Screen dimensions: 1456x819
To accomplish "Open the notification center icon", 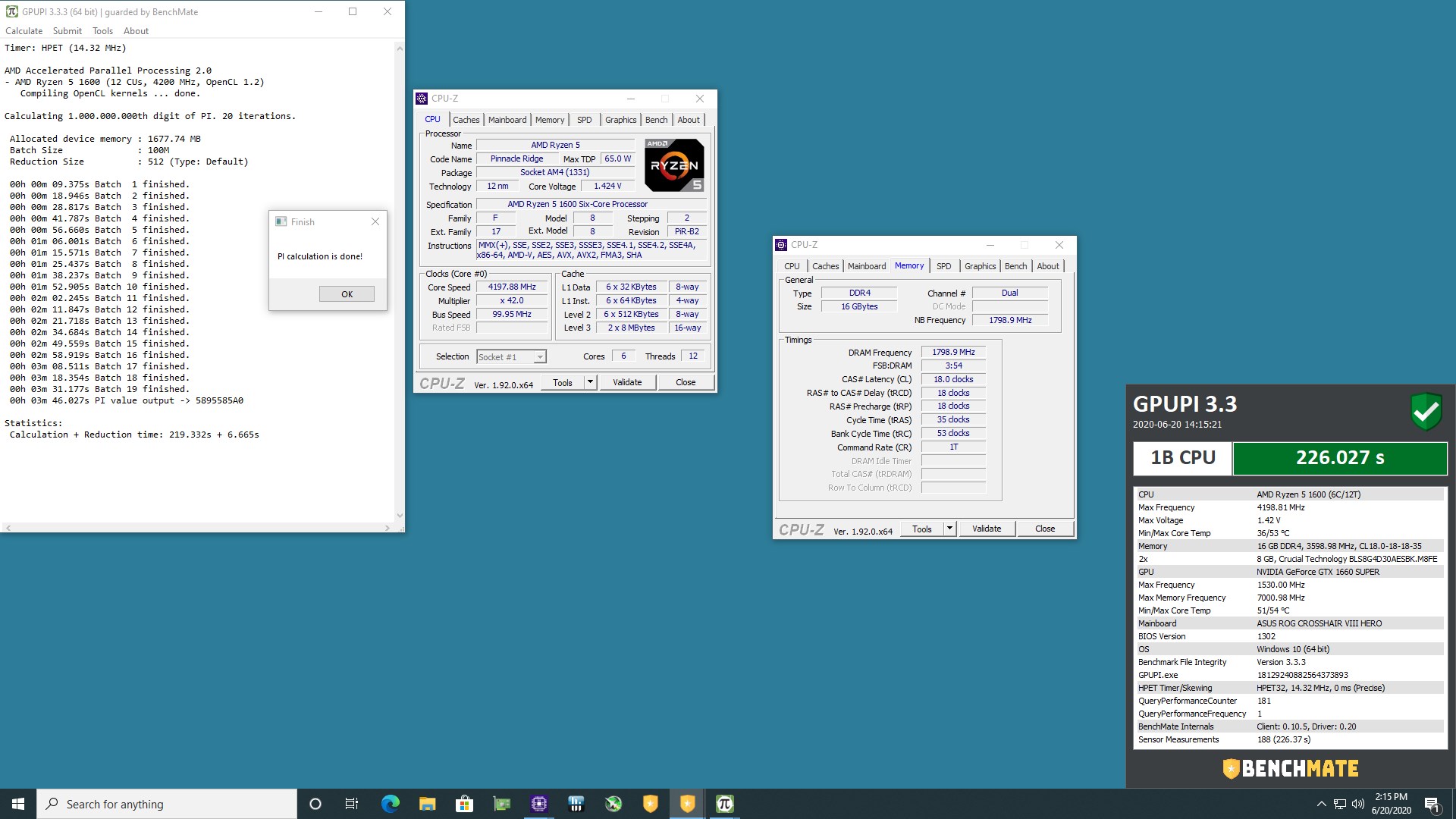I will (x=1432, y=804).
